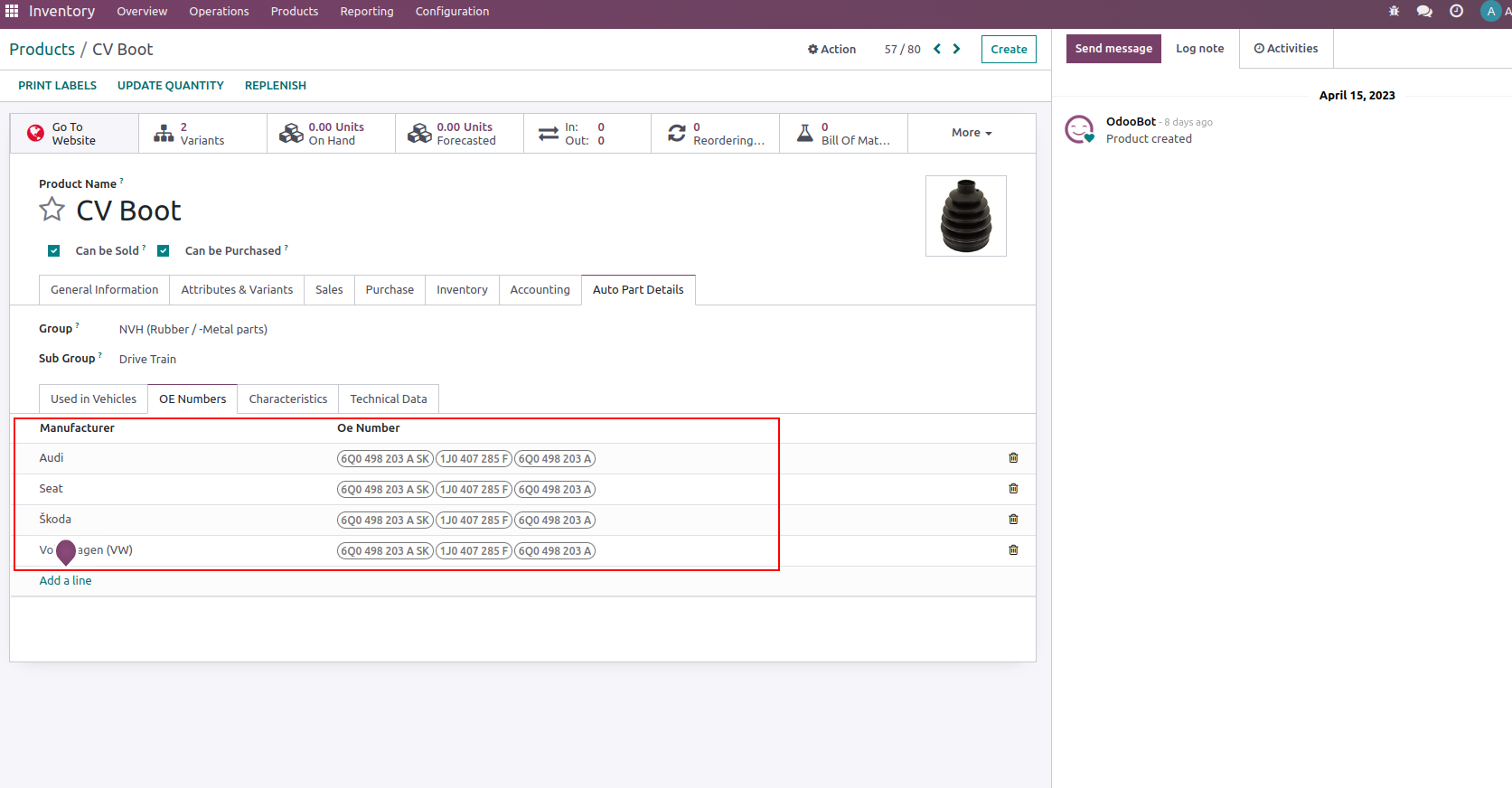Toggle the Can be Purchased checkbox
The image size is (1512, 788).
164,251
